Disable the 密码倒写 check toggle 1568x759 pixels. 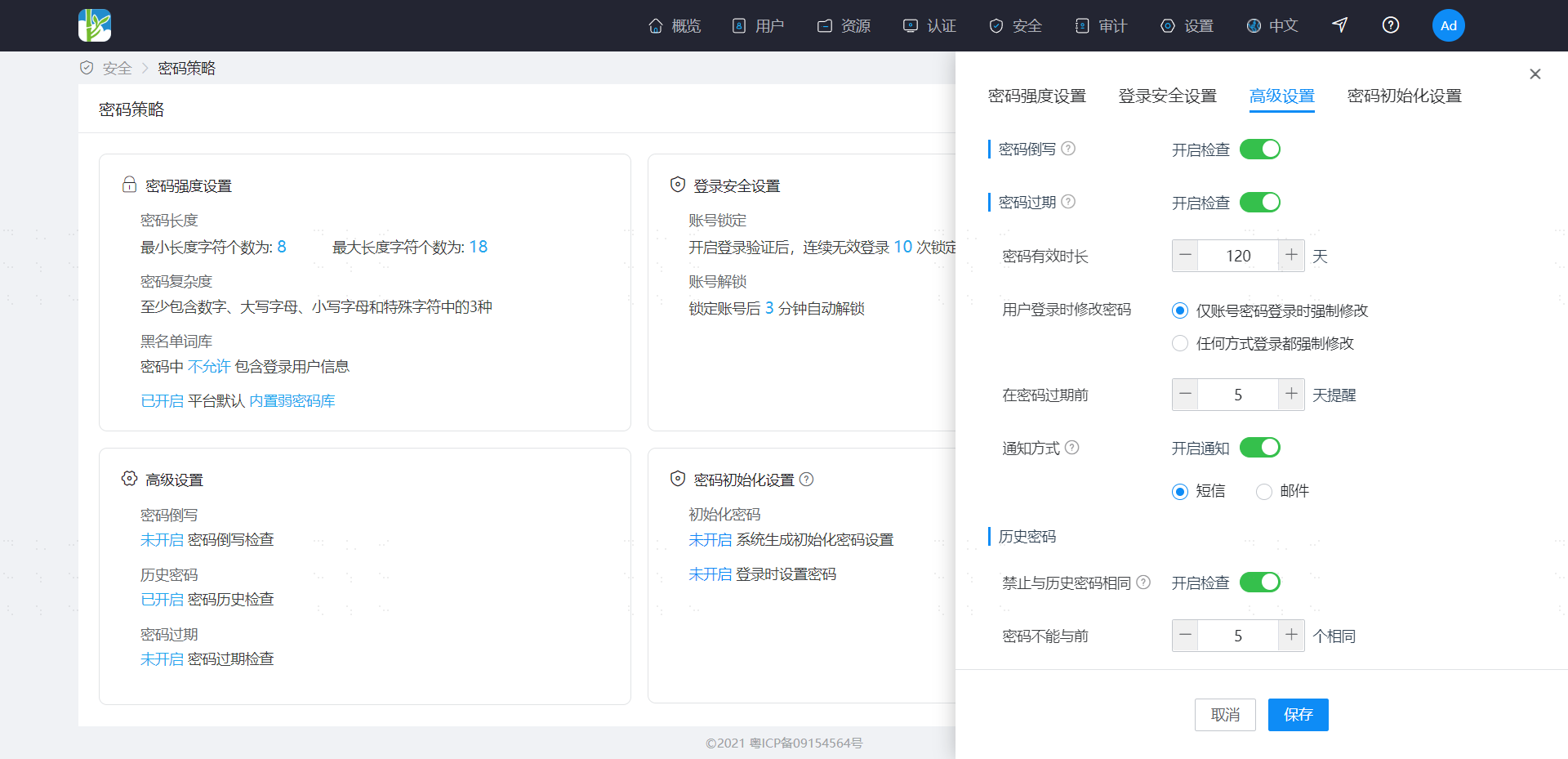click(1260, 150)
